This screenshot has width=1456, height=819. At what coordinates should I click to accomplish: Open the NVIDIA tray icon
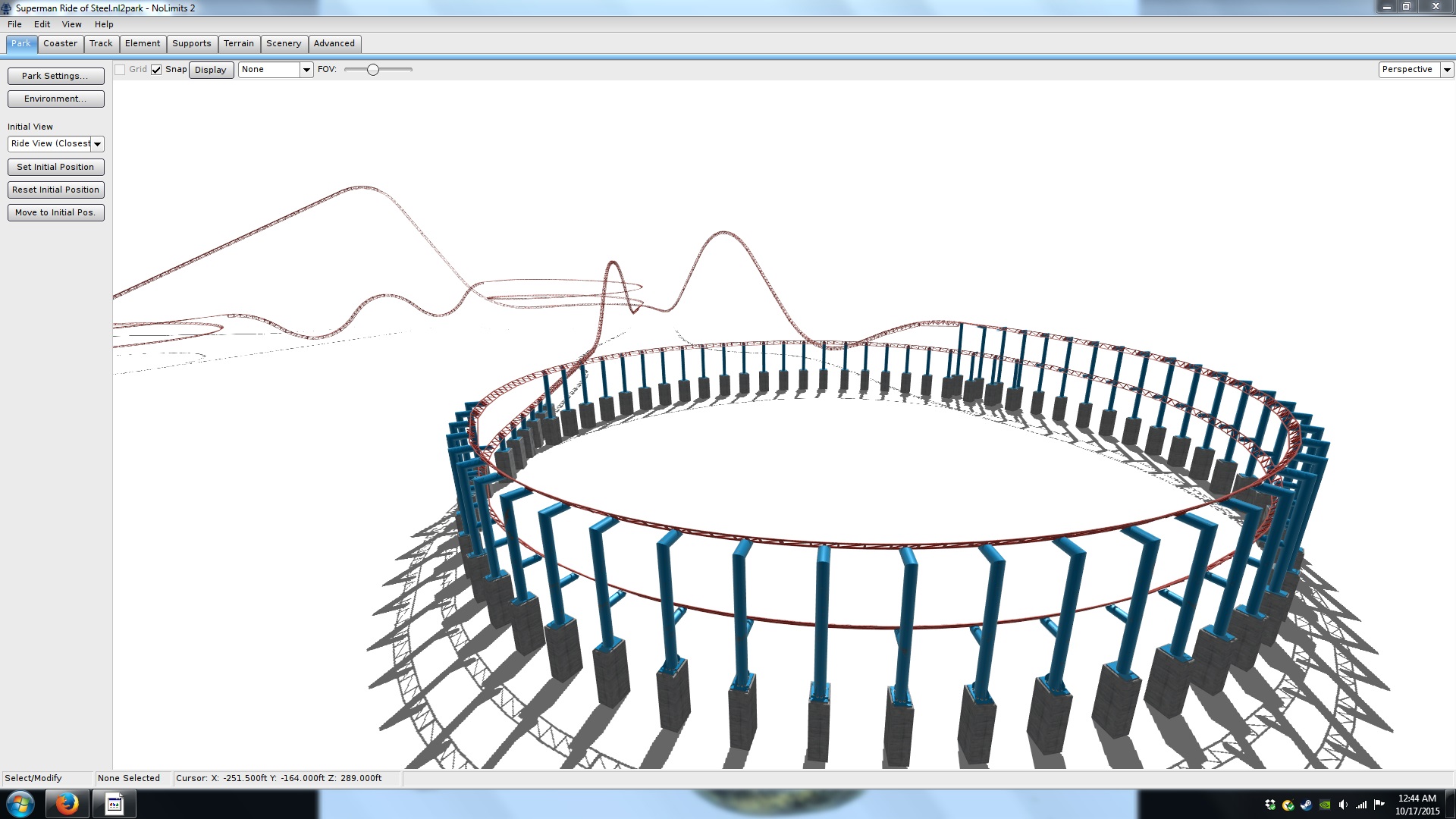click(1325, 805)
